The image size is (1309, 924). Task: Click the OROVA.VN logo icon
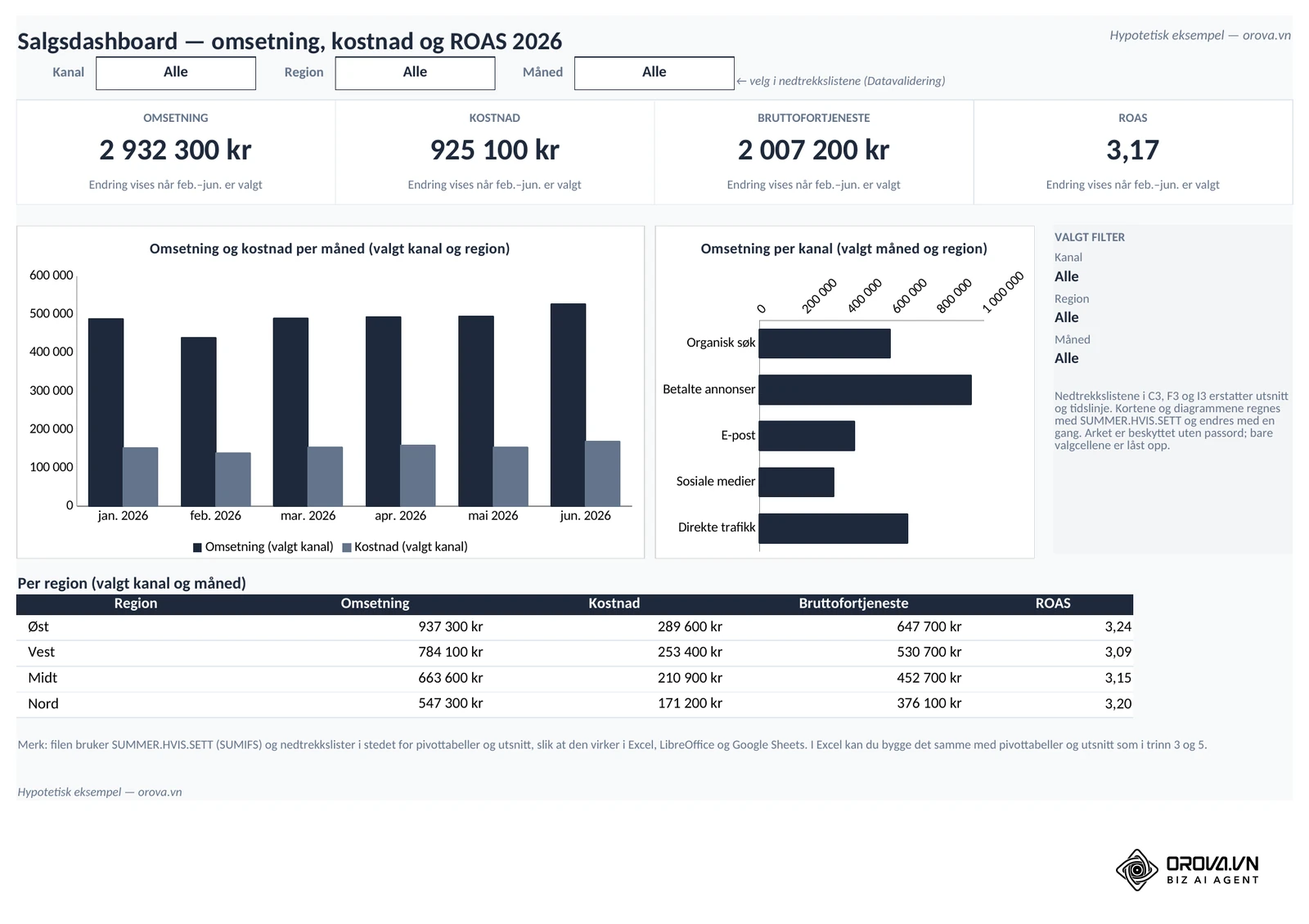(x=1137, y=869)
